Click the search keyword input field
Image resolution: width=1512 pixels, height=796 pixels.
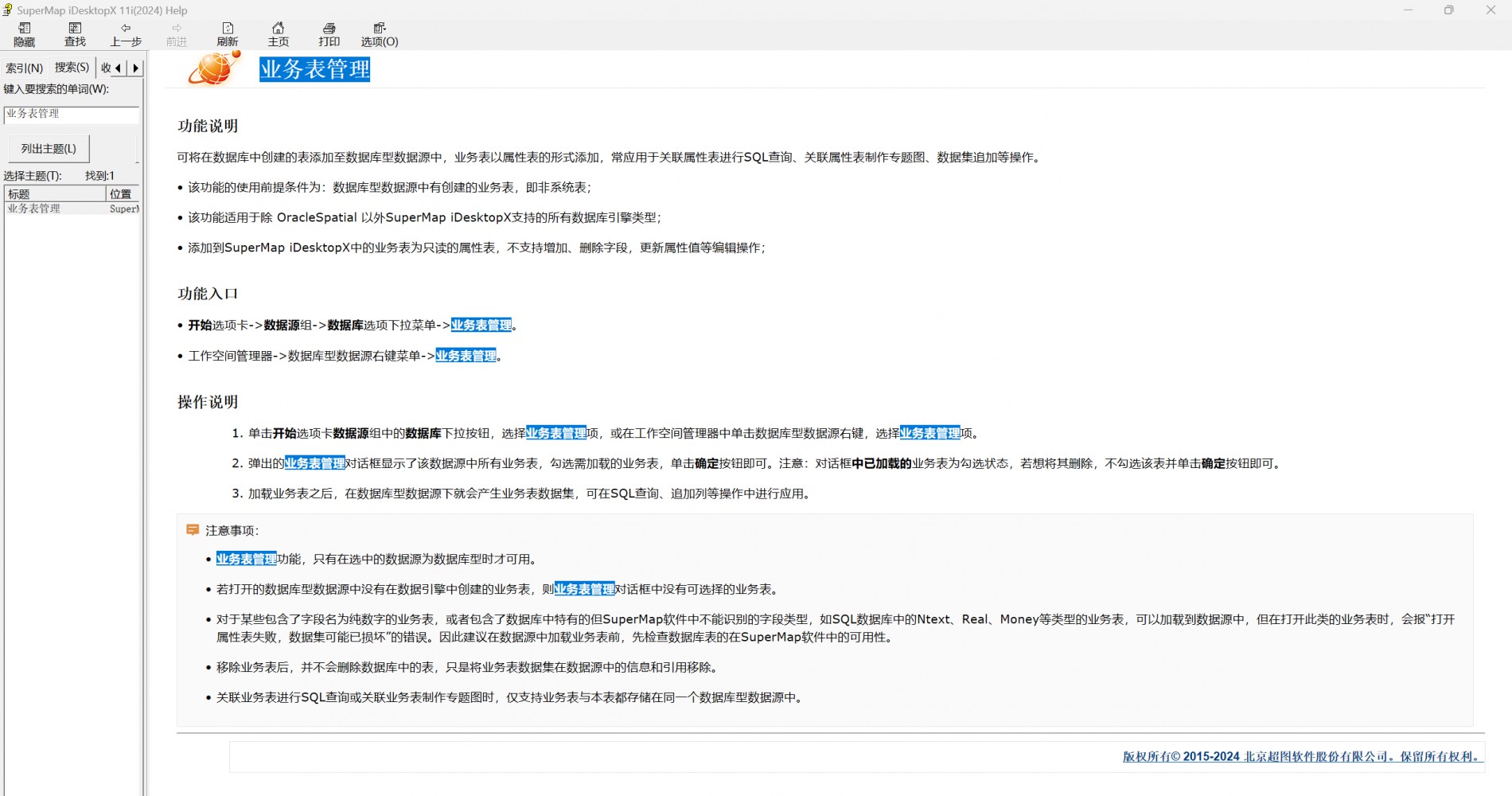point(72,114)
